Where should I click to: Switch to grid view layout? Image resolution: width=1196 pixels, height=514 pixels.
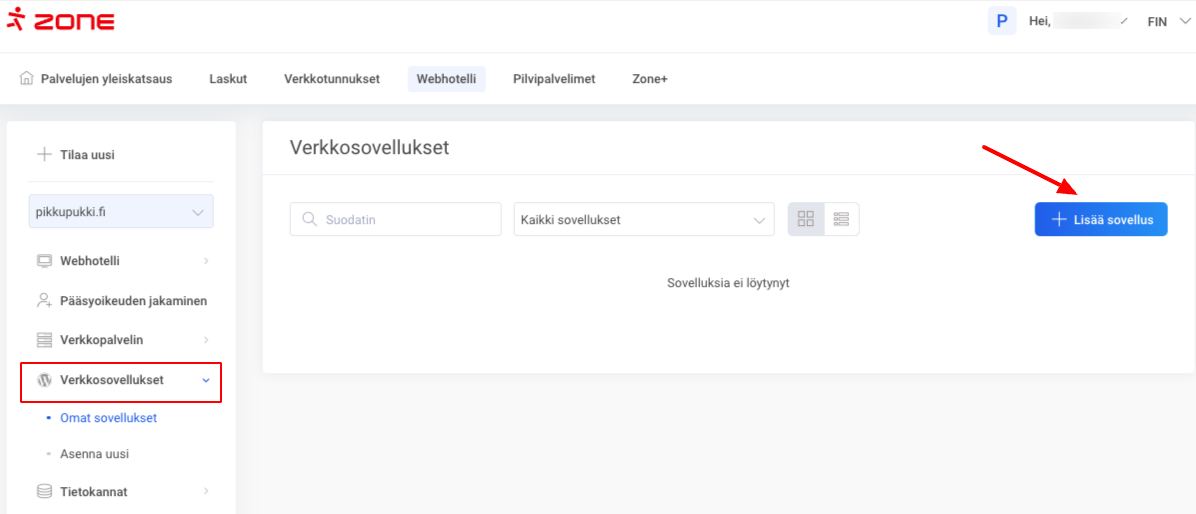click(805, 219)
